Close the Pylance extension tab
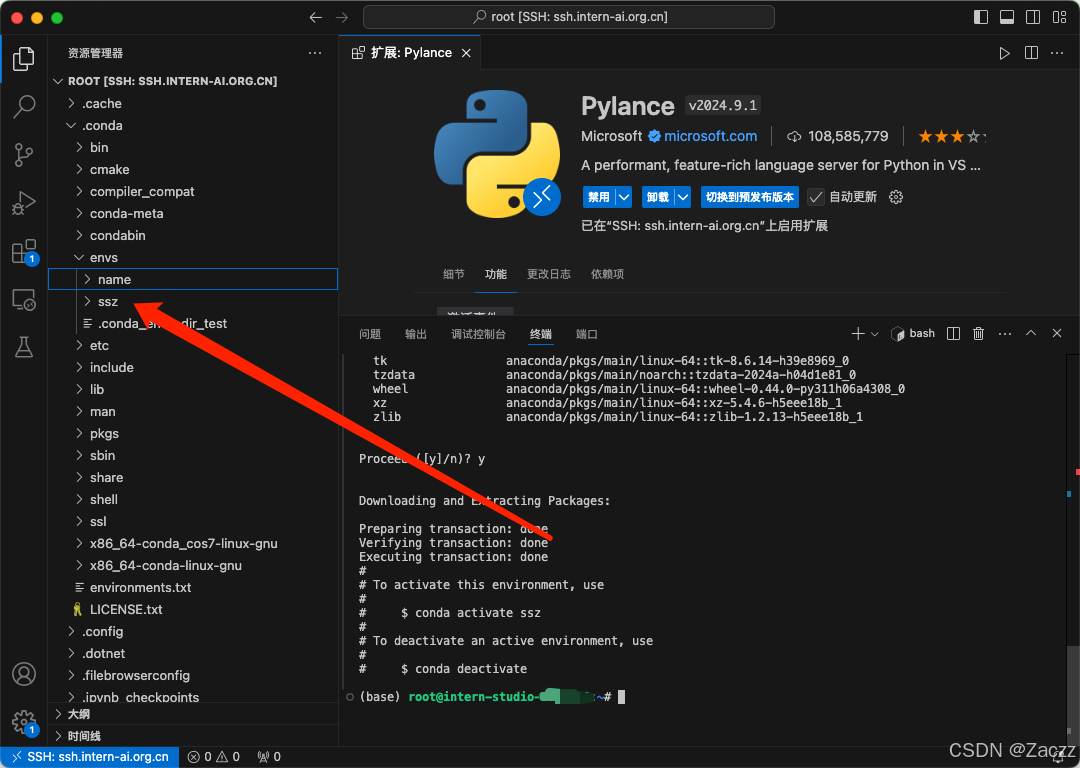1080x768 pixels. (x=466, y=53)
